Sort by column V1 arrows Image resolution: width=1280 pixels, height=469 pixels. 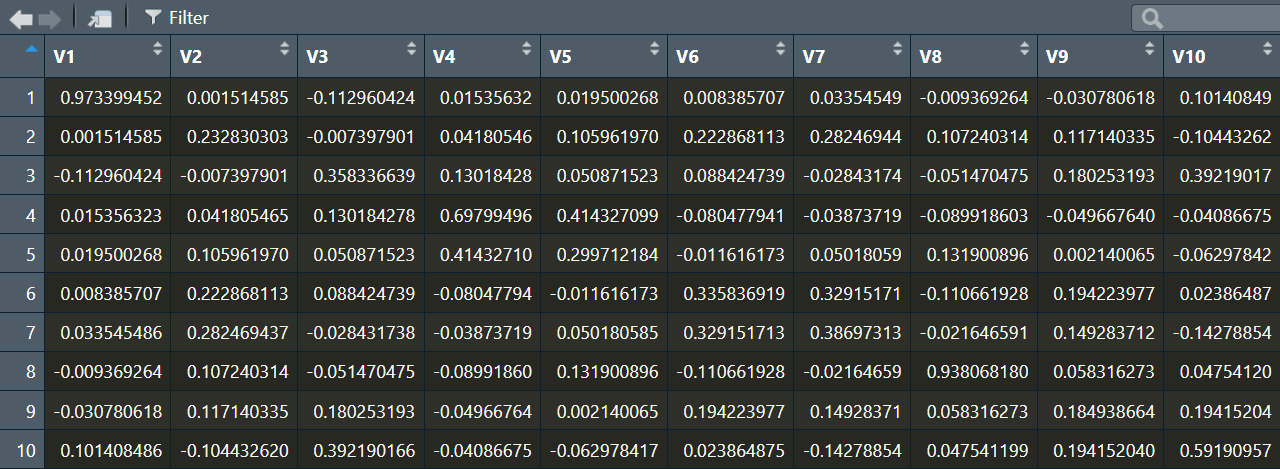pyautogui.click(x=157, y=48)
